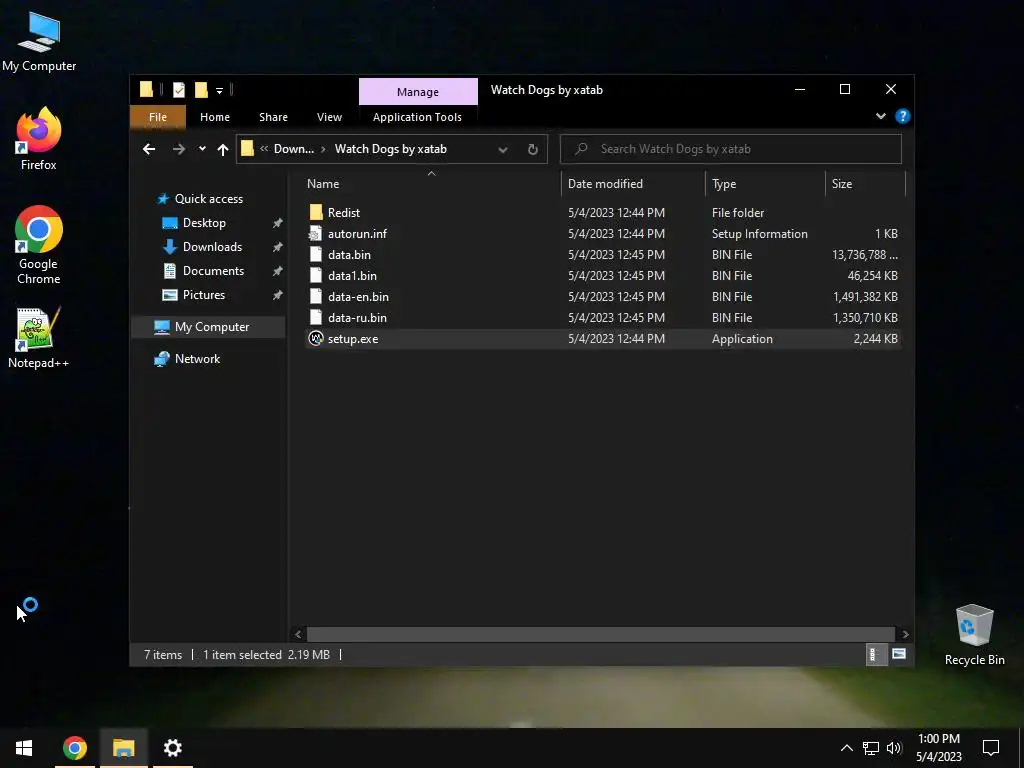Switch to the Home ribbon tab
Viewport: 1024px width, 768px height.
(x=215, y=117)
